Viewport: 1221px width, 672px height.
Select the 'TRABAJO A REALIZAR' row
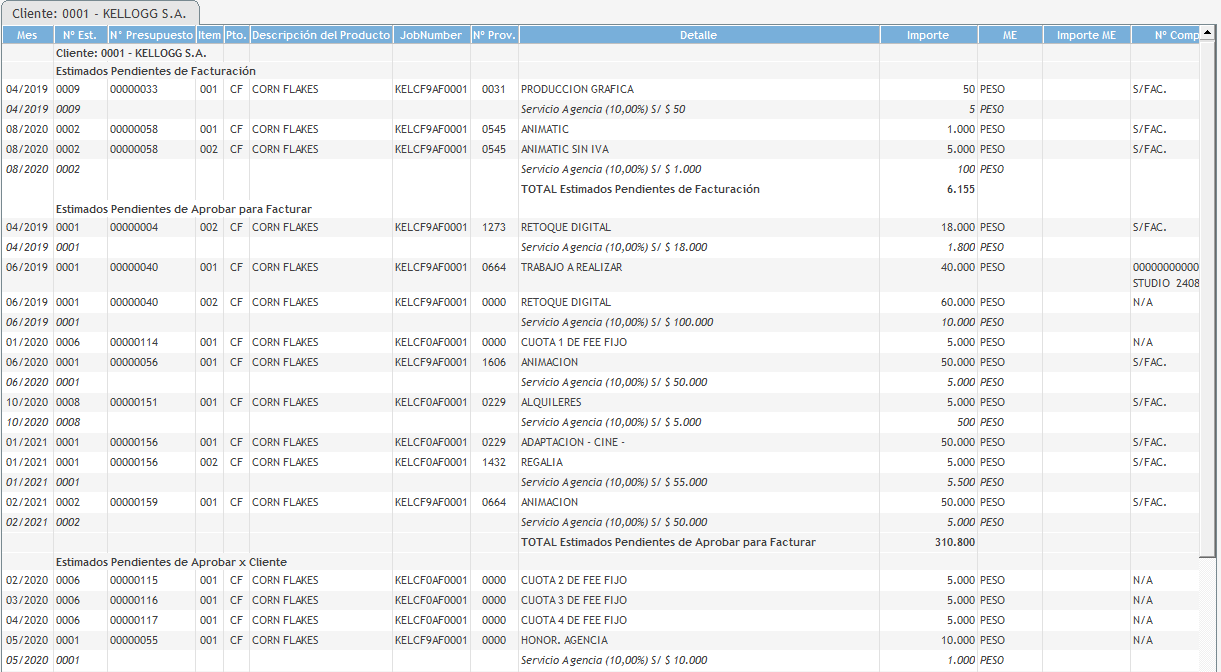coord(572,267)
